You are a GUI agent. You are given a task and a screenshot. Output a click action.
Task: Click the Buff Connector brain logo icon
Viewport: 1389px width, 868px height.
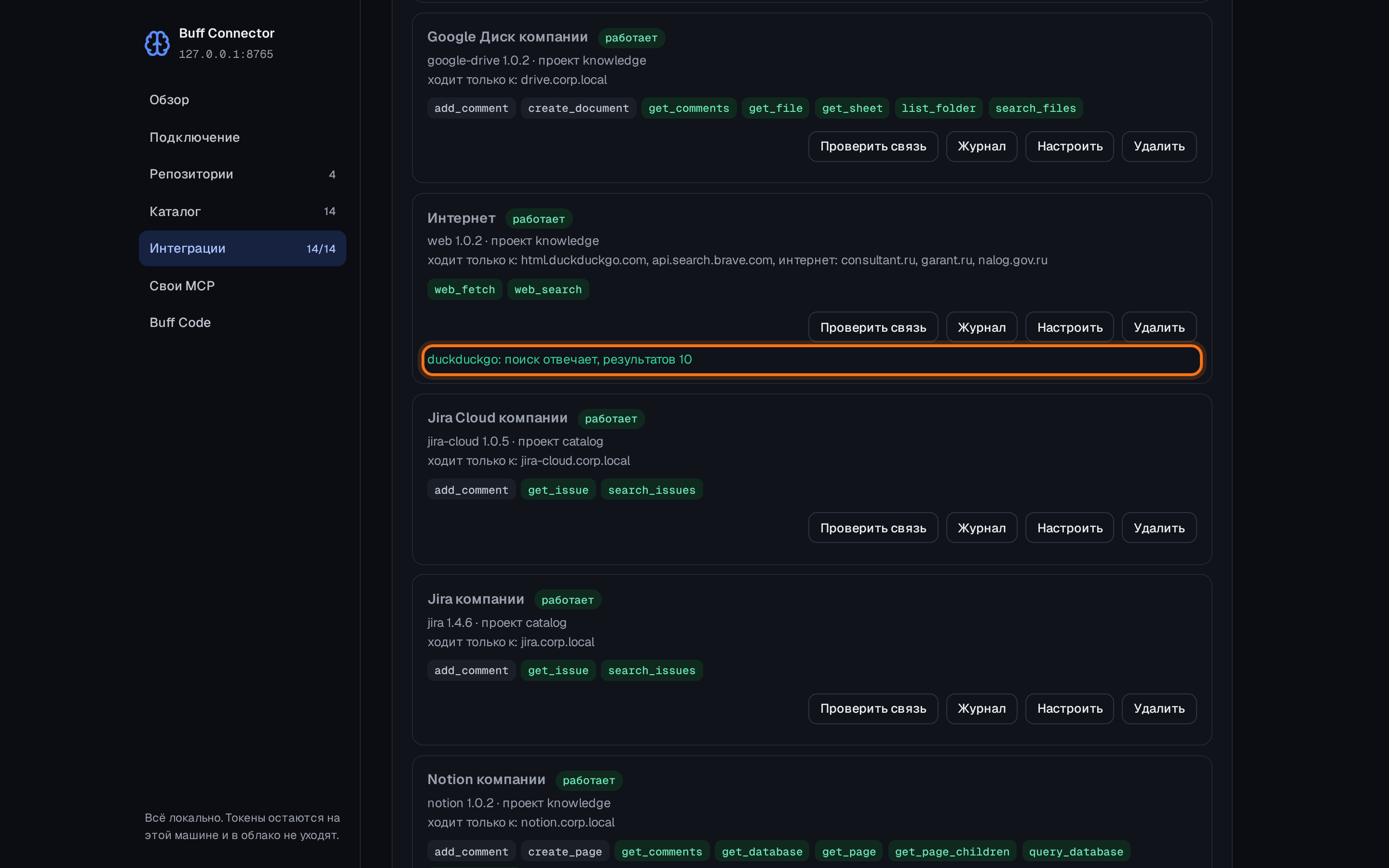click(x=157, y=43)
